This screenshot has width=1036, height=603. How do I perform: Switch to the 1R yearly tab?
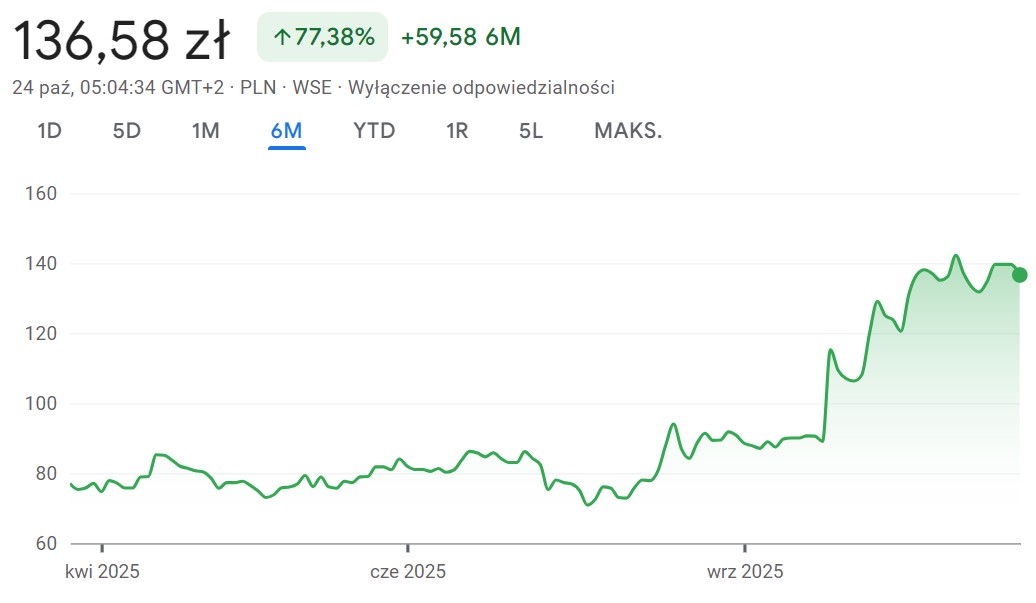(456, 131)
